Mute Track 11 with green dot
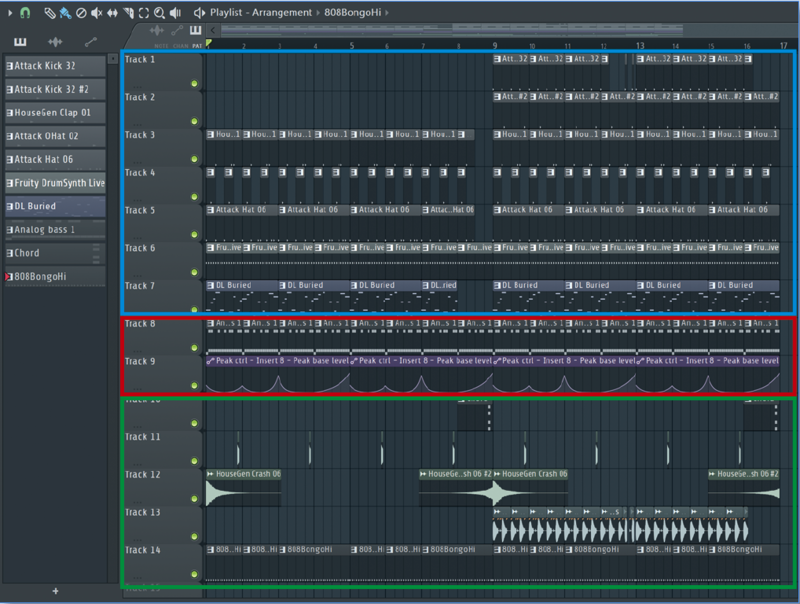Image resolution: width=800 pixels, height=604 pixels. coord(194,461)
